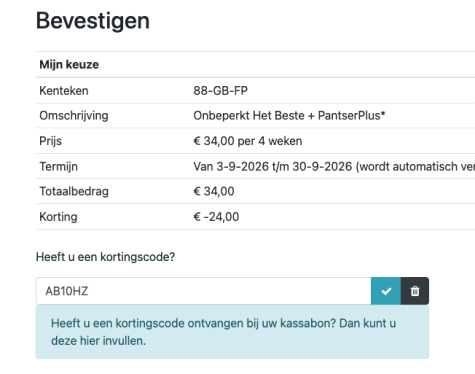Click the Termijn row label
The height and width of the screenshot is (374, 475).
(x=58, y=166)
